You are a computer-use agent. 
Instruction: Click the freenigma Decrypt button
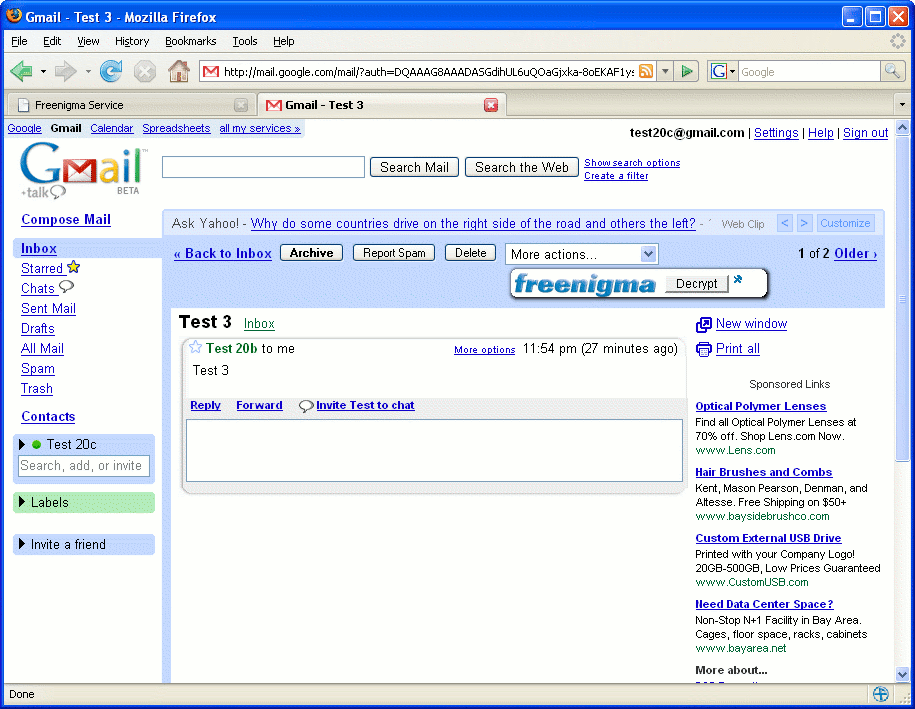tap(696, 284)
